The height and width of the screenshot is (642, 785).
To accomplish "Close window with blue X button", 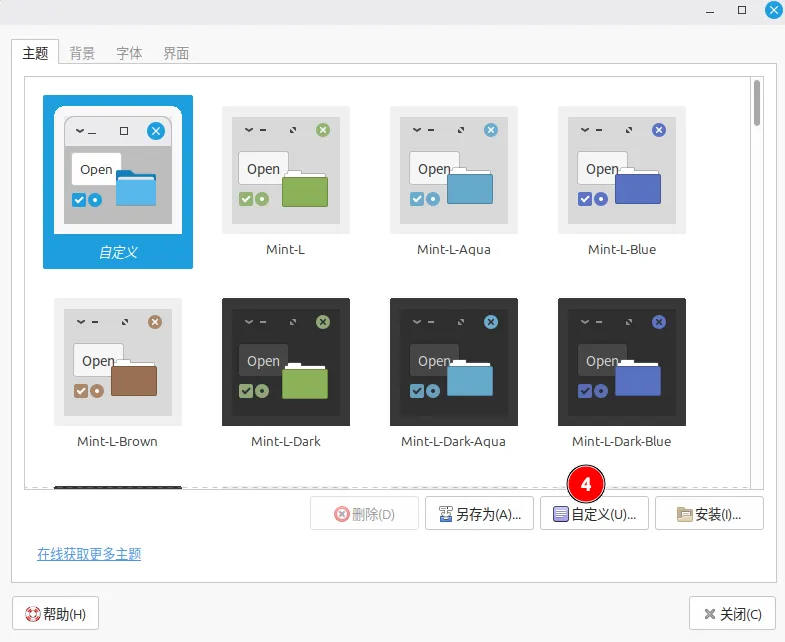I will (x=774, y=10).
